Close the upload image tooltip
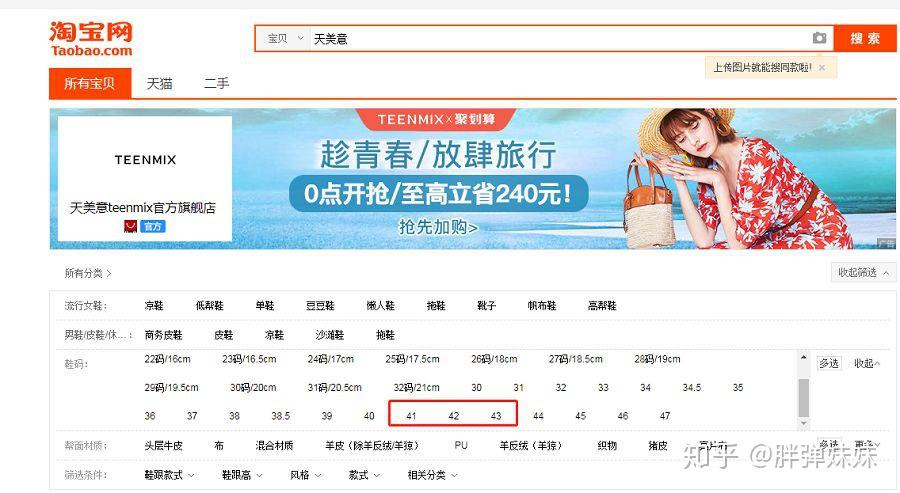 [822, 68]
